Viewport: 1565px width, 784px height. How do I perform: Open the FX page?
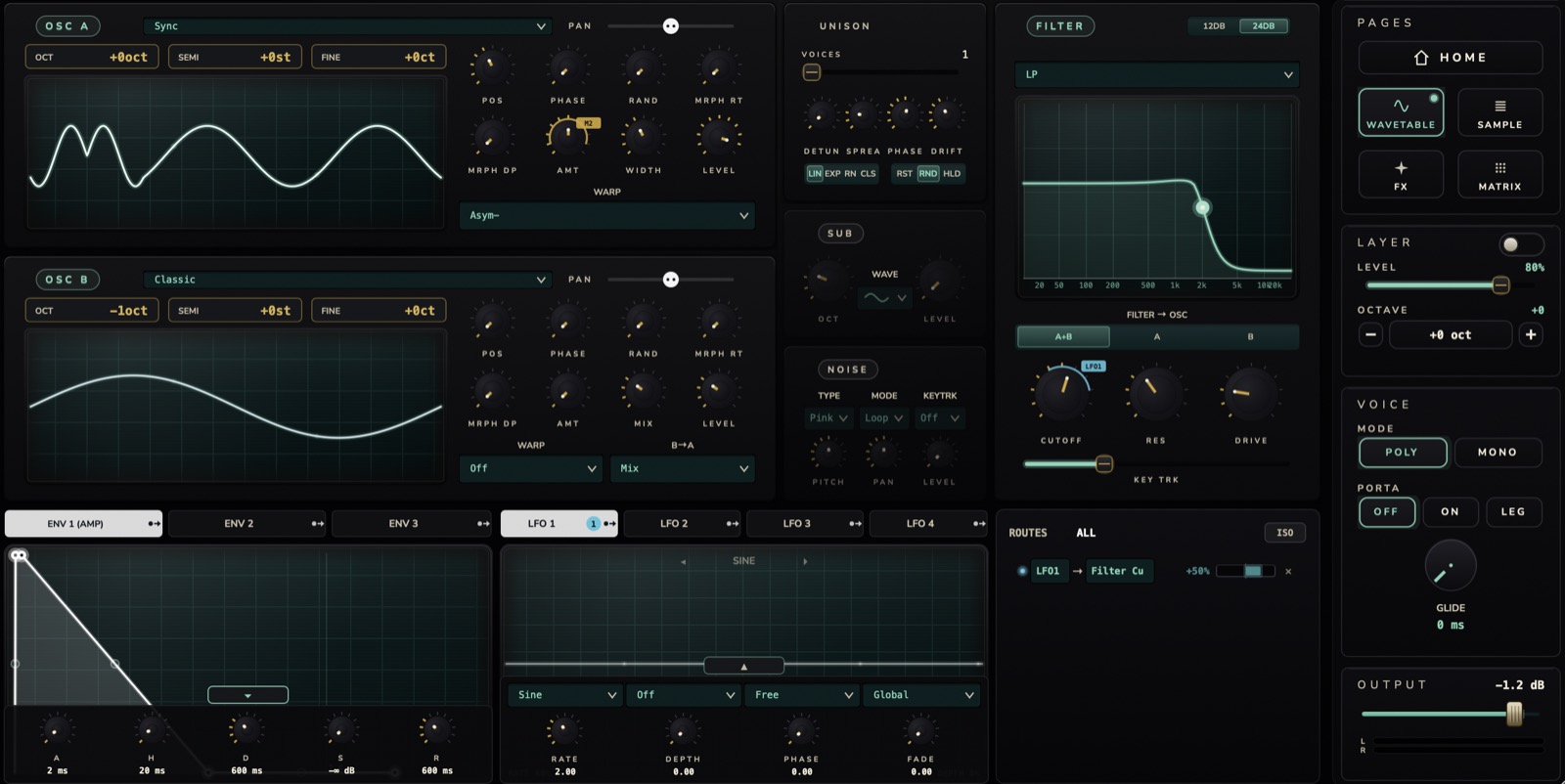1401,174
